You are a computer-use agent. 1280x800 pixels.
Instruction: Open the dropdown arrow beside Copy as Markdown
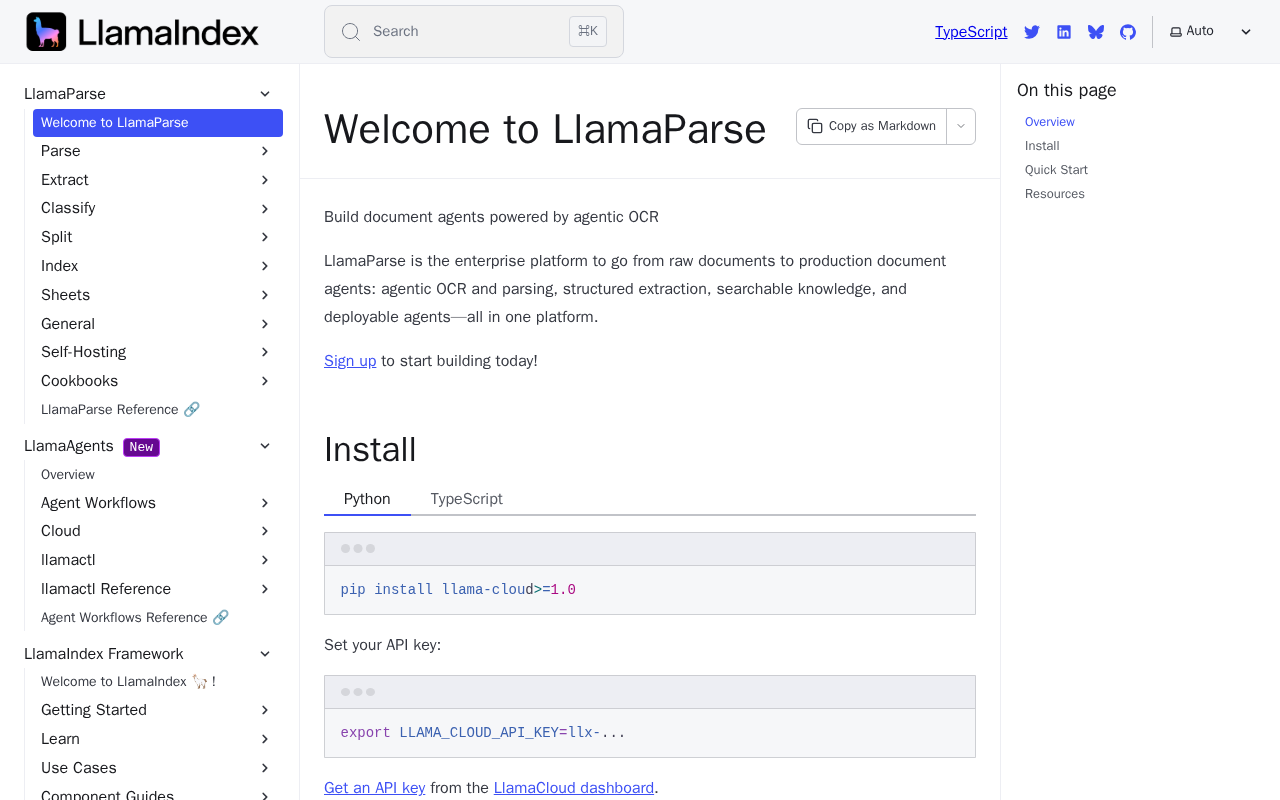tap(961, 126)
